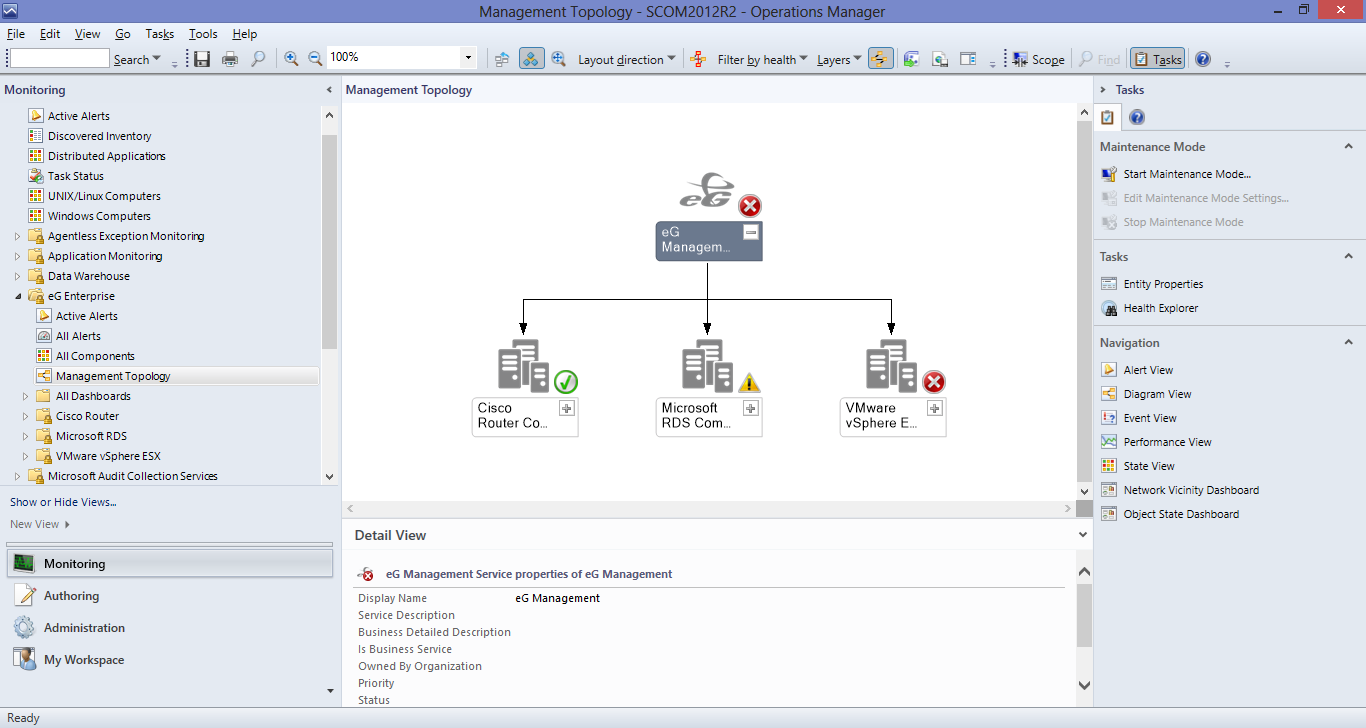
Task: Select the red-error eG Management server icon
Action: pyautogui.click(x=707, y=190)
